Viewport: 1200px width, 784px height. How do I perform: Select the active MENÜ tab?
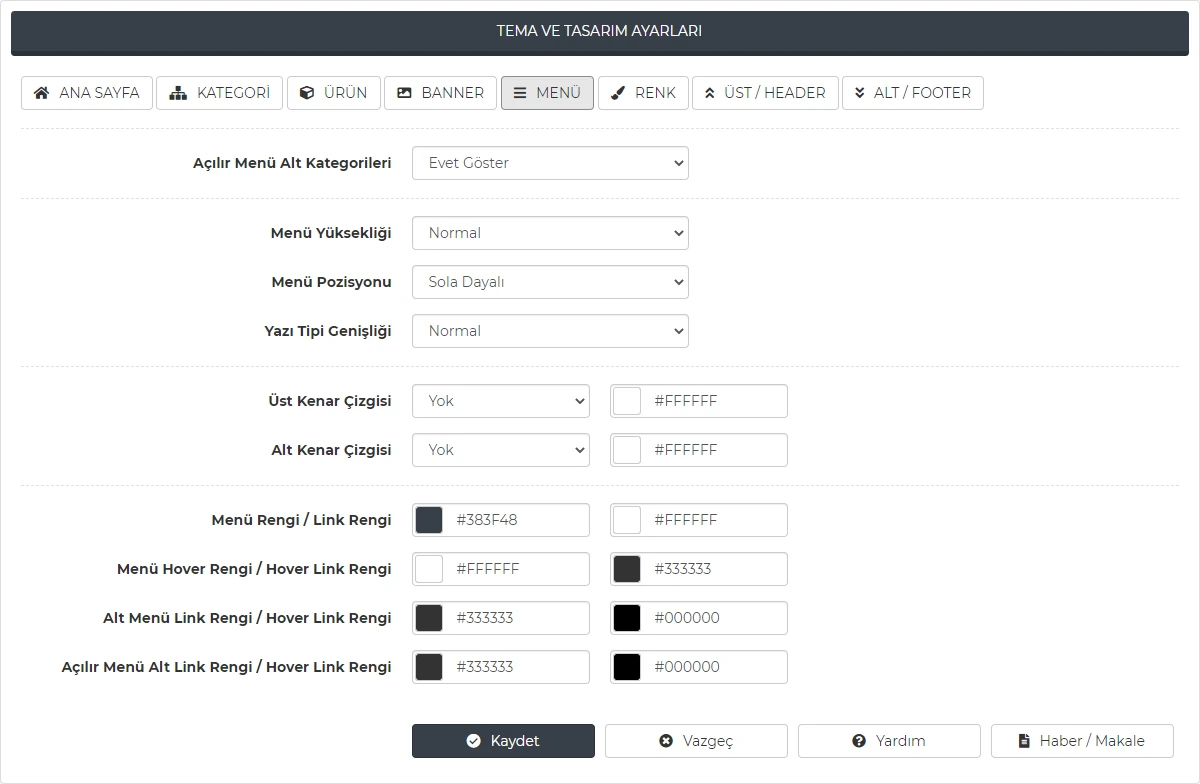pos(547,93)
